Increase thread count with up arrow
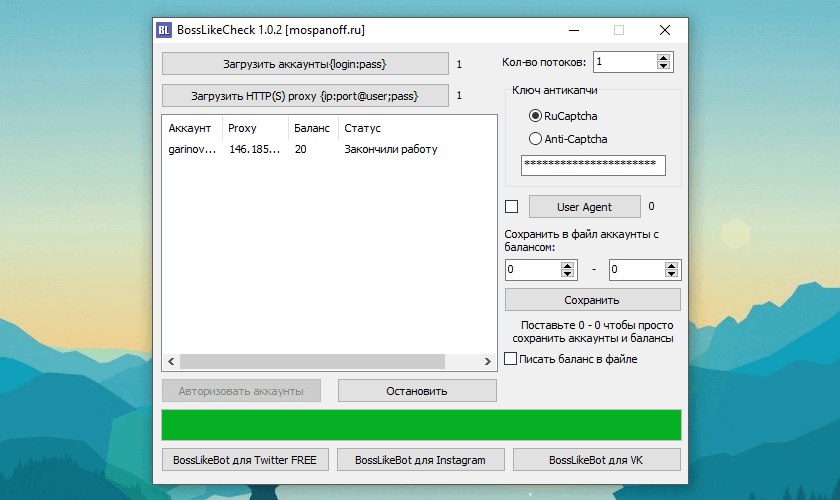 tap(663, 58)
